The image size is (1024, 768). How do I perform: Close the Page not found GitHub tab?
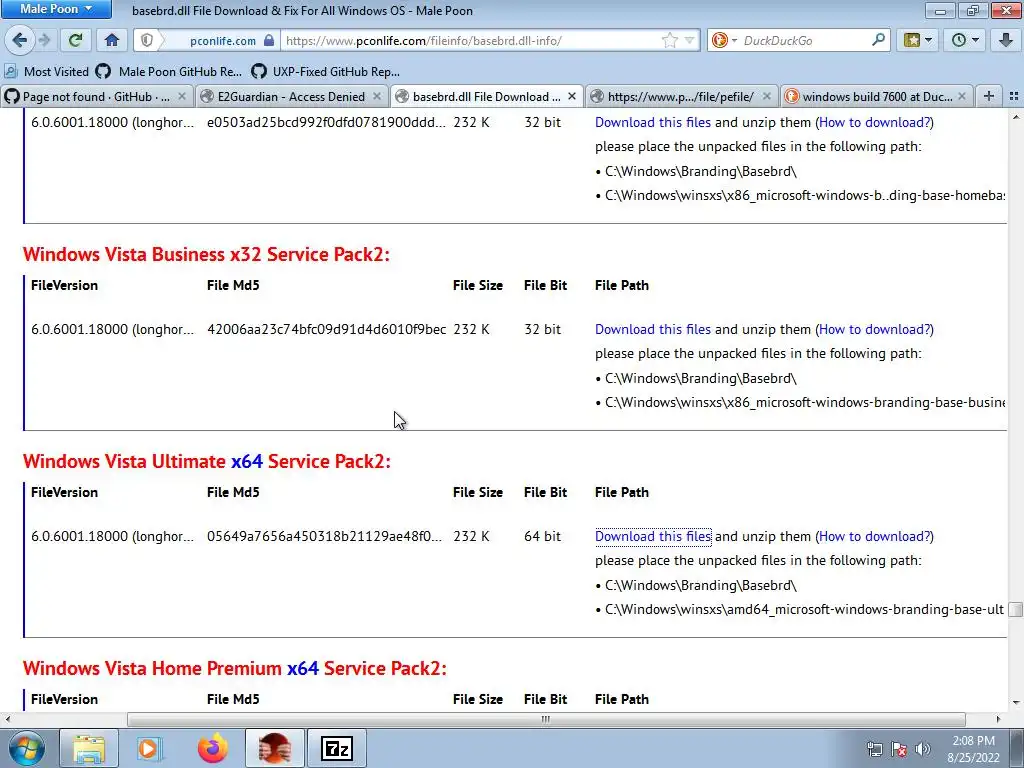pyautogui.click(x=182, y=97)
